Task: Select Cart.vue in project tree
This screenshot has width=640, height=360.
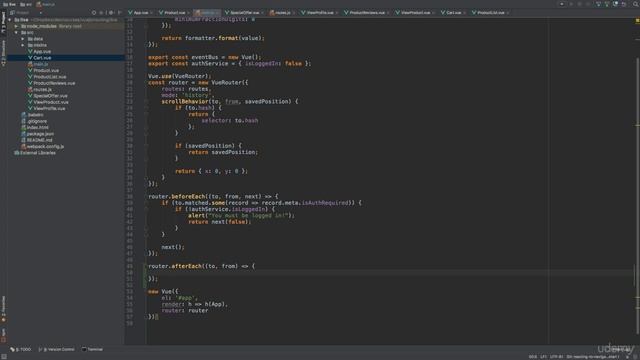Action: (39, 58)
